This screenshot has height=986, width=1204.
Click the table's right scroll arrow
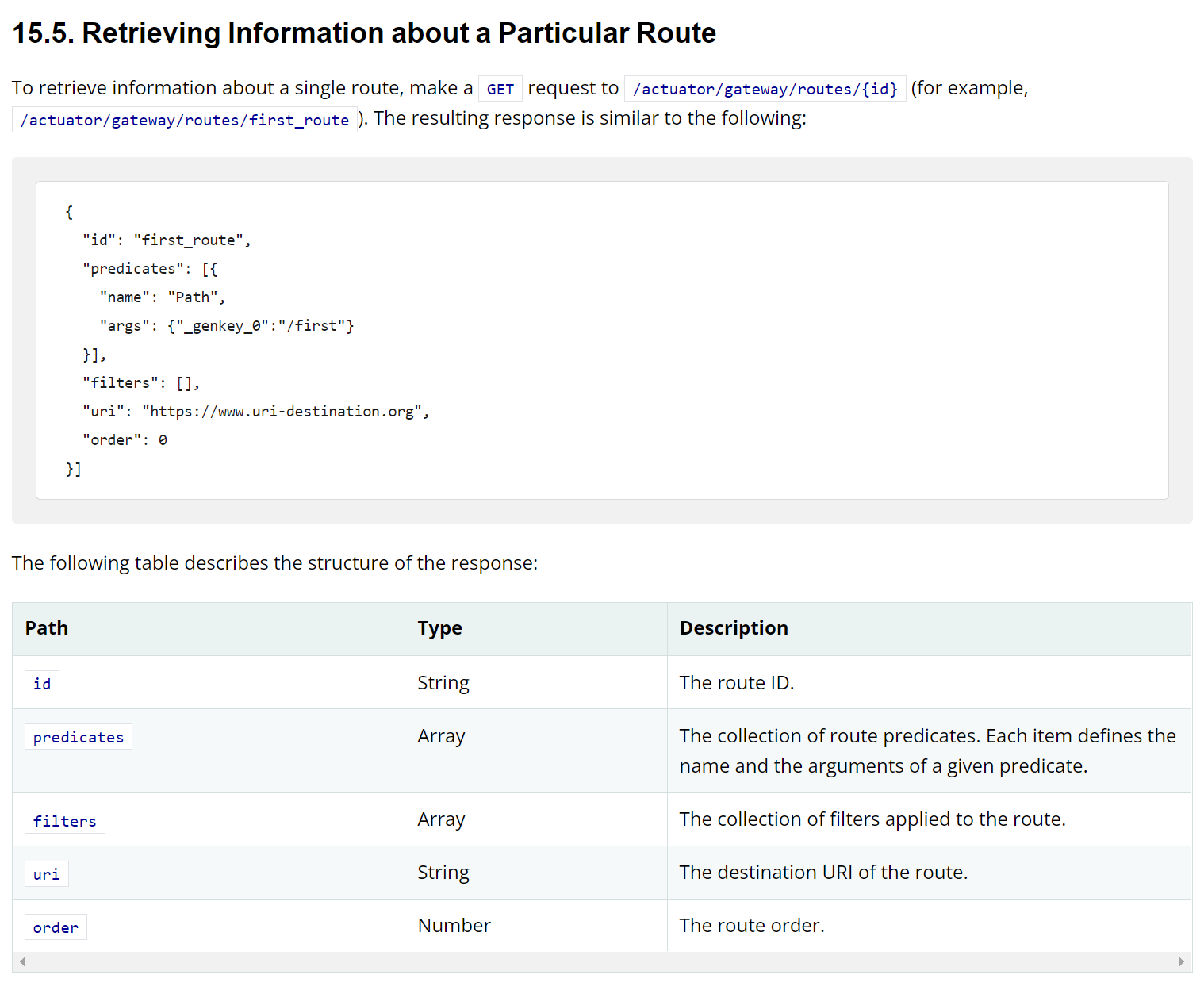1181,961
